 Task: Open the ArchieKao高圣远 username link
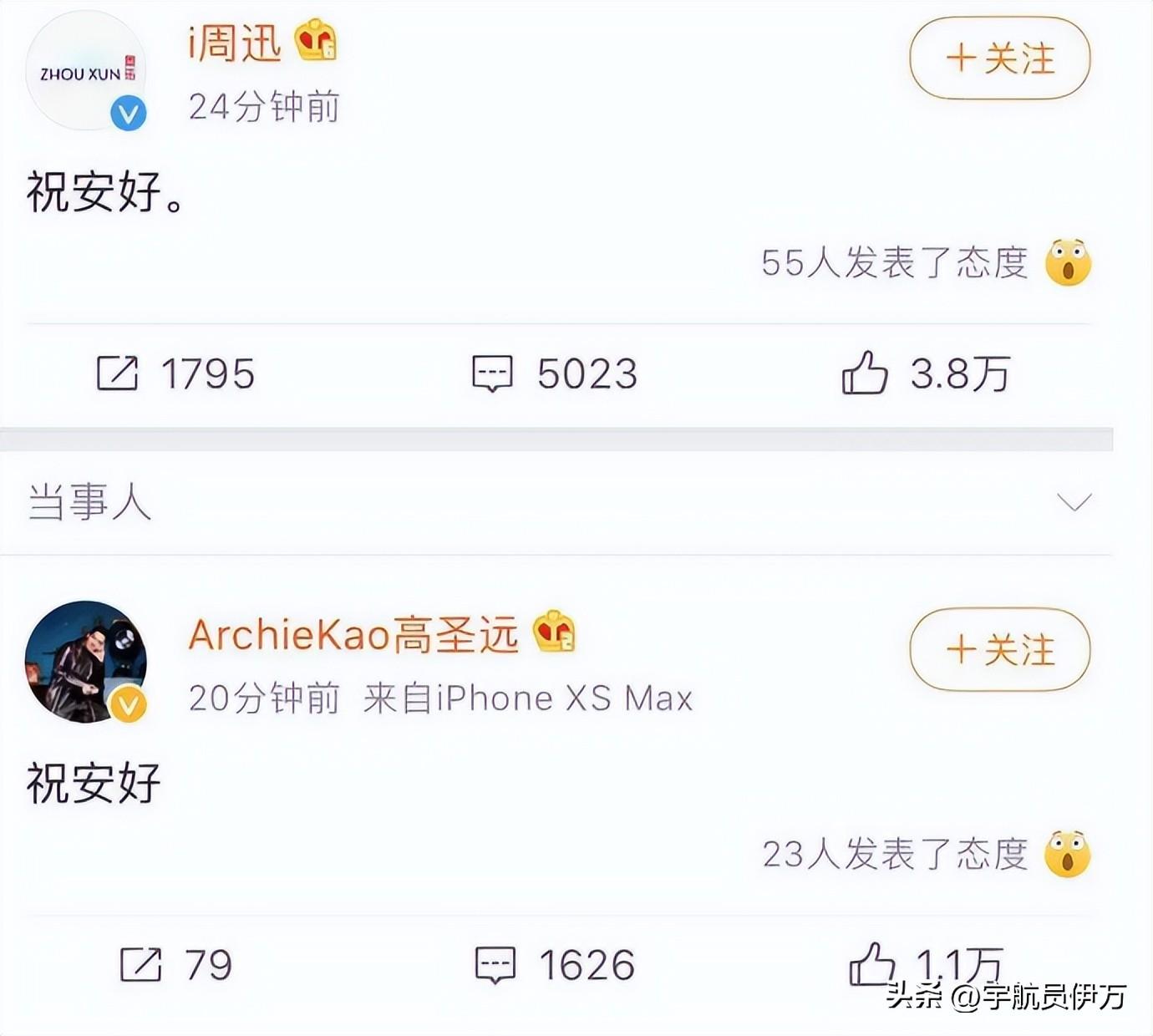click(353, 634)
